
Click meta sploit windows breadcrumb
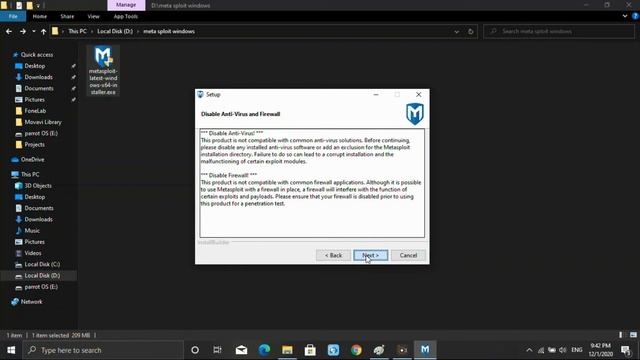click(x=169, y=31)
